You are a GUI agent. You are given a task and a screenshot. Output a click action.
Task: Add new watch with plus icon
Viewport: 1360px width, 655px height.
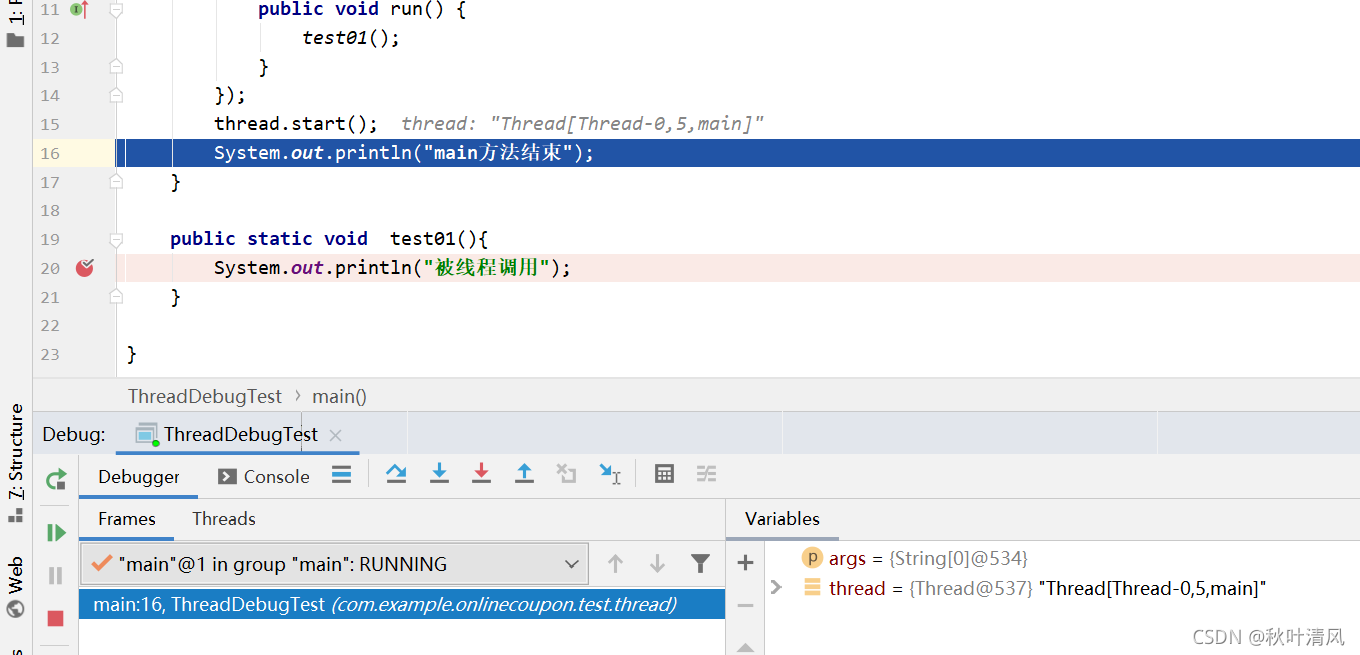(745, 563)
